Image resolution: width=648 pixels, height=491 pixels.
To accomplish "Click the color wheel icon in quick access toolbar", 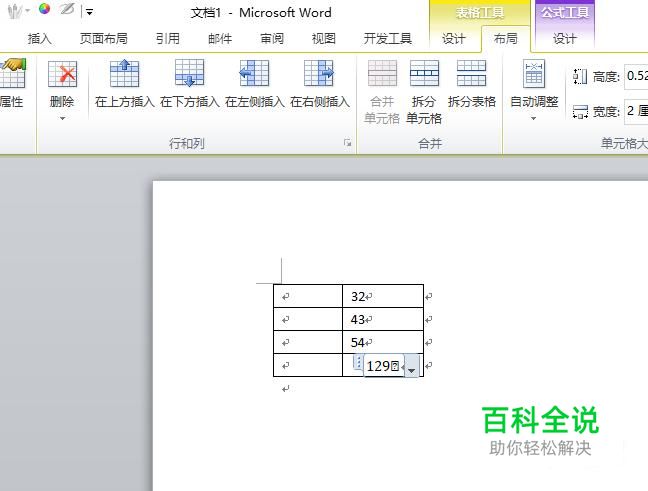I will (44, 9).
